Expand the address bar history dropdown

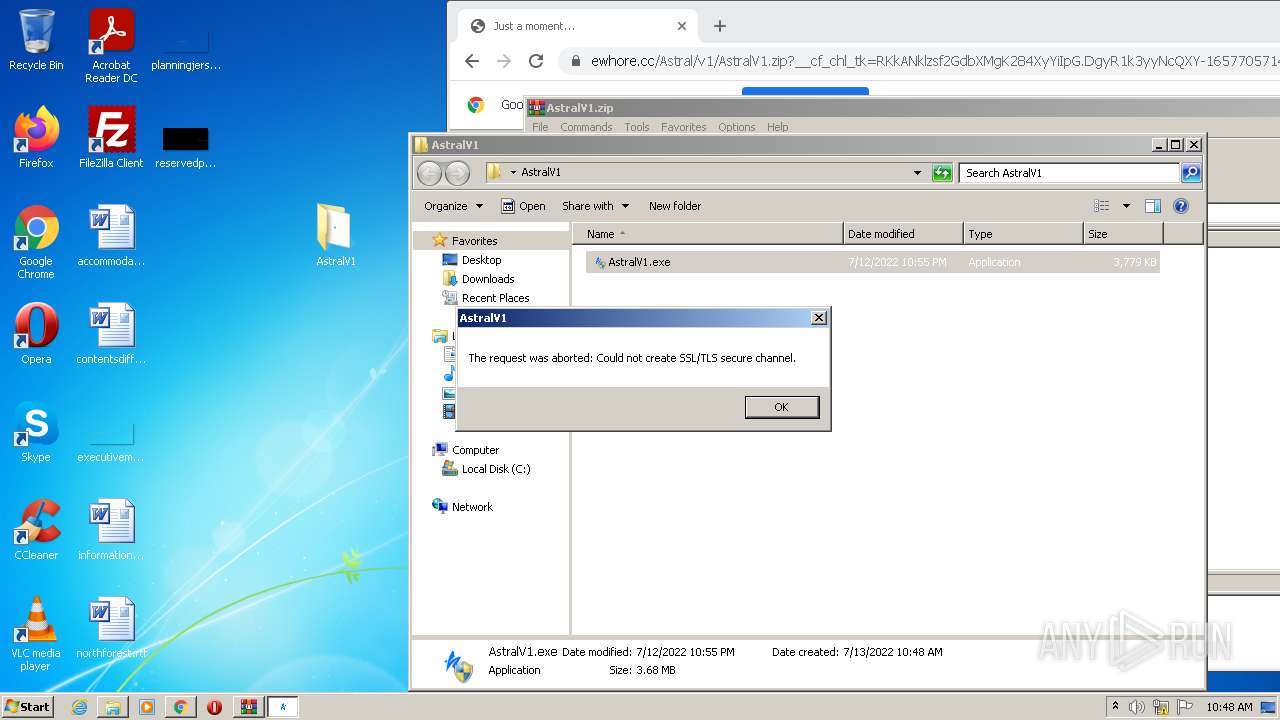(917, 173)
